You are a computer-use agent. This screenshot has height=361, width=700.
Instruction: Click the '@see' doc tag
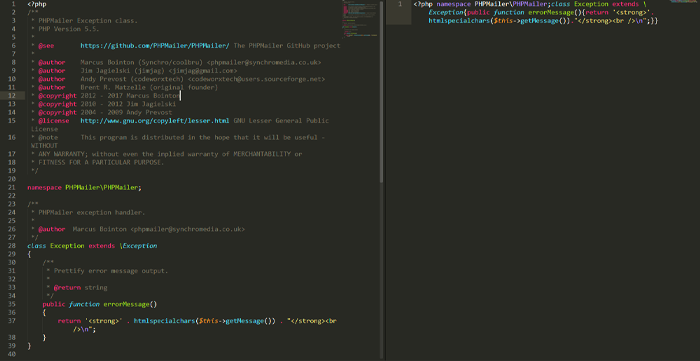click(46, 46)
